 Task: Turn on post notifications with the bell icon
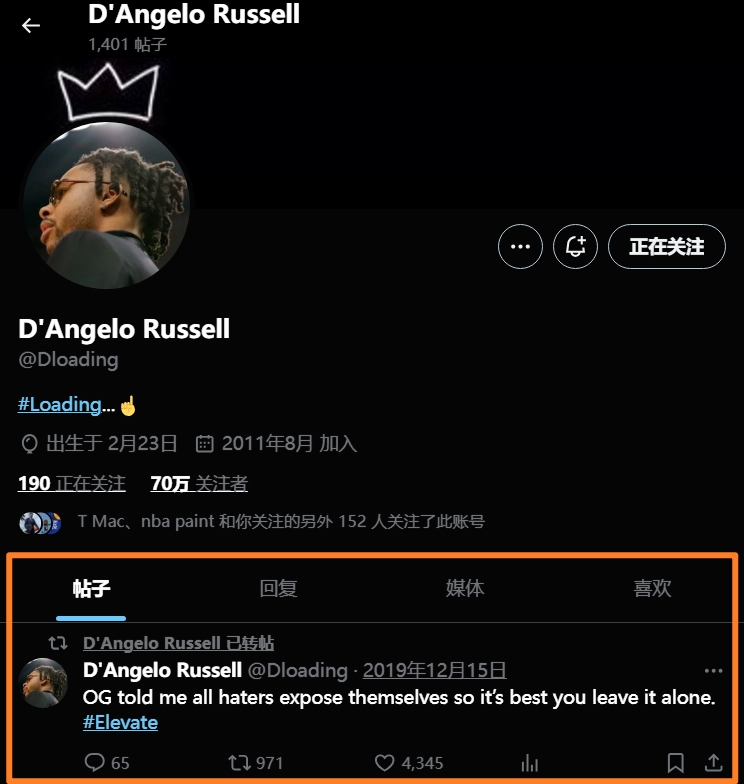pyautogui.click(x=575, y=246)
